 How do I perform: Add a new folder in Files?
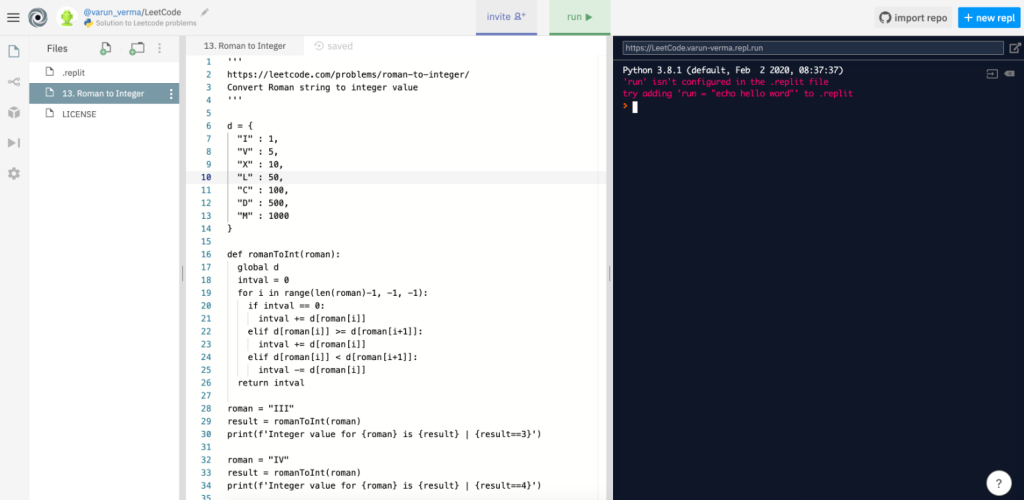(137, 48)
